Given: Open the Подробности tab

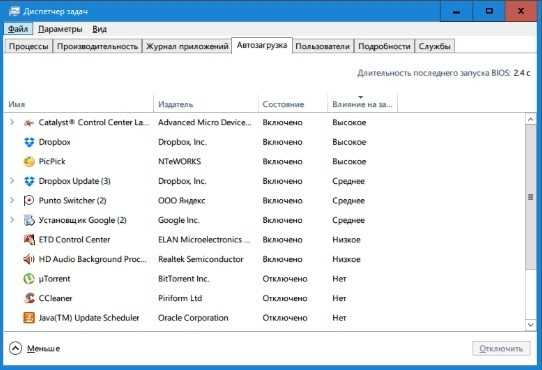Looking at the screenshot, I should (x=384, y=46).
